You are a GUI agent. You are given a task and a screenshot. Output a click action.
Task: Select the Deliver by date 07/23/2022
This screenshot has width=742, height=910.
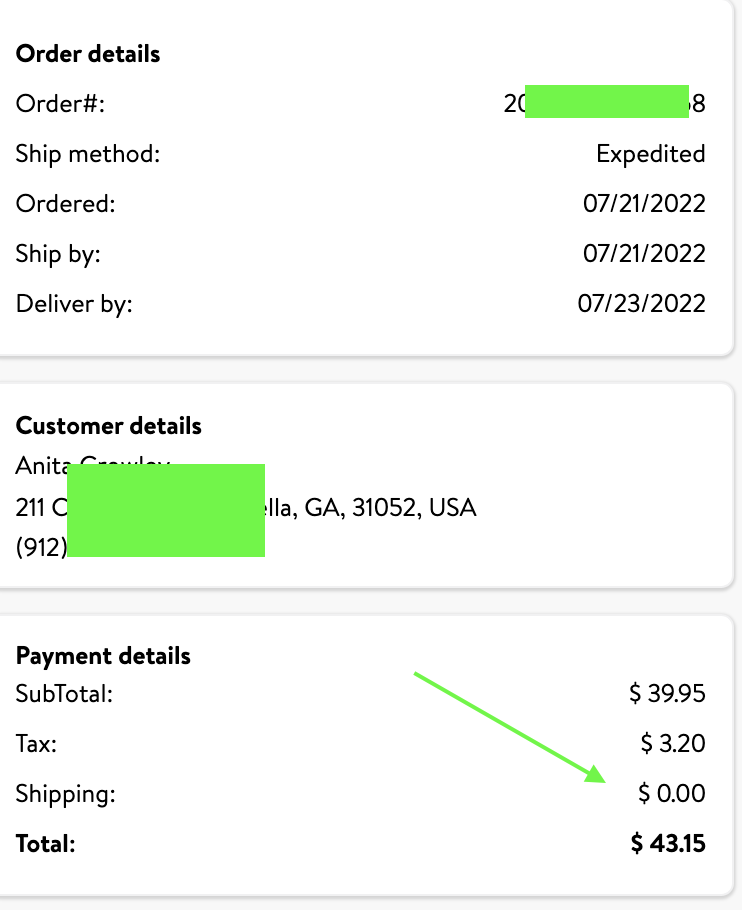(x=641, y=304)
